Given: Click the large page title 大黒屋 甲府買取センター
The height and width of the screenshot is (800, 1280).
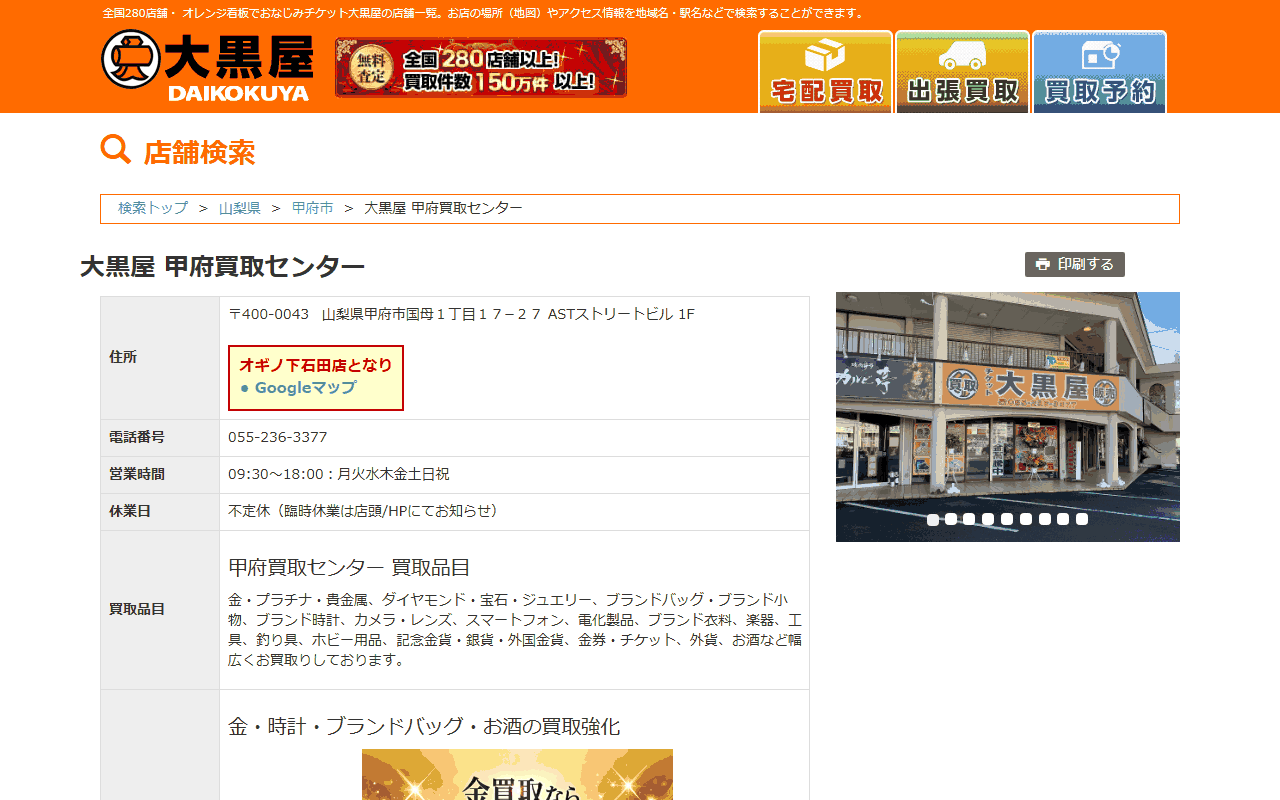Looking at the screenshot, I should 222,267.
